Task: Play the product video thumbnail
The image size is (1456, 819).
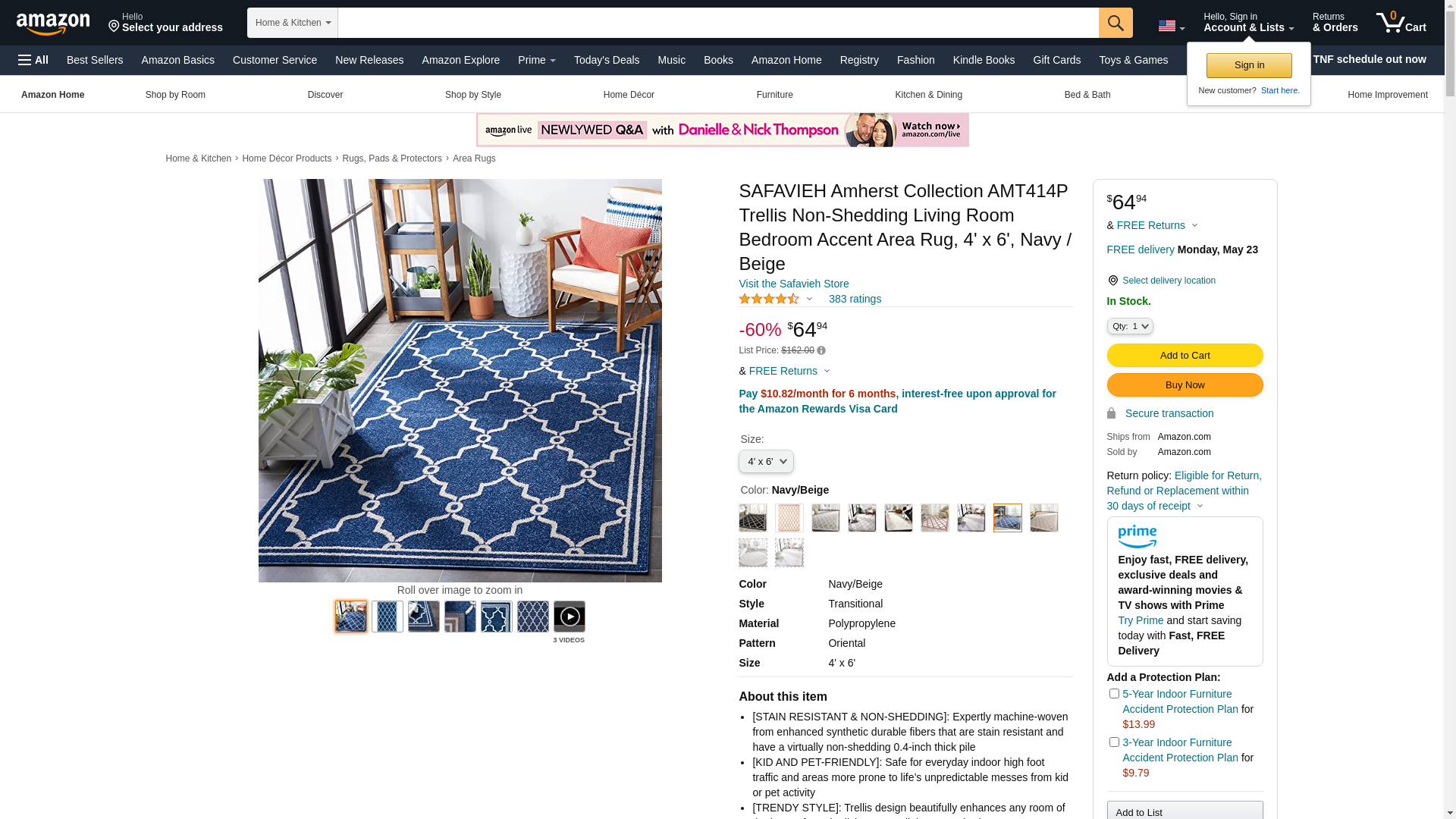Action: [569, 617]
